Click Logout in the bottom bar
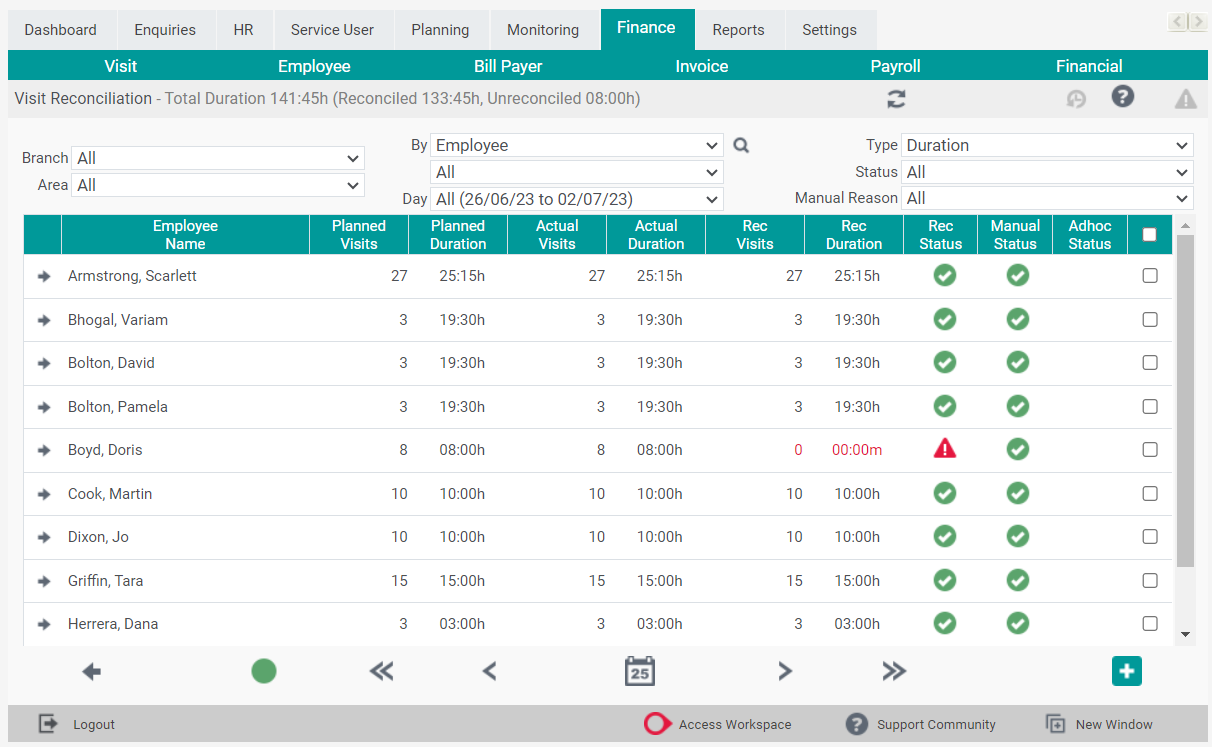Screen dimensions: 1212x747 click(74, 723)
